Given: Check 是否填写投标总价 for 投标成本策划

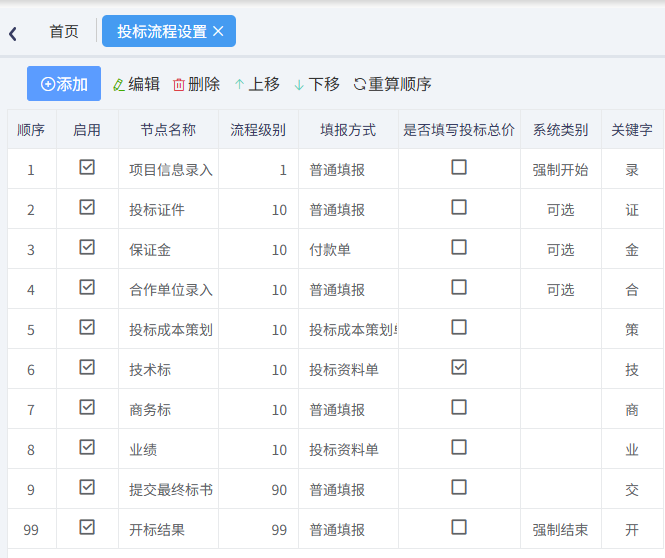Looking at the screenshot, I should coord(459,327).
